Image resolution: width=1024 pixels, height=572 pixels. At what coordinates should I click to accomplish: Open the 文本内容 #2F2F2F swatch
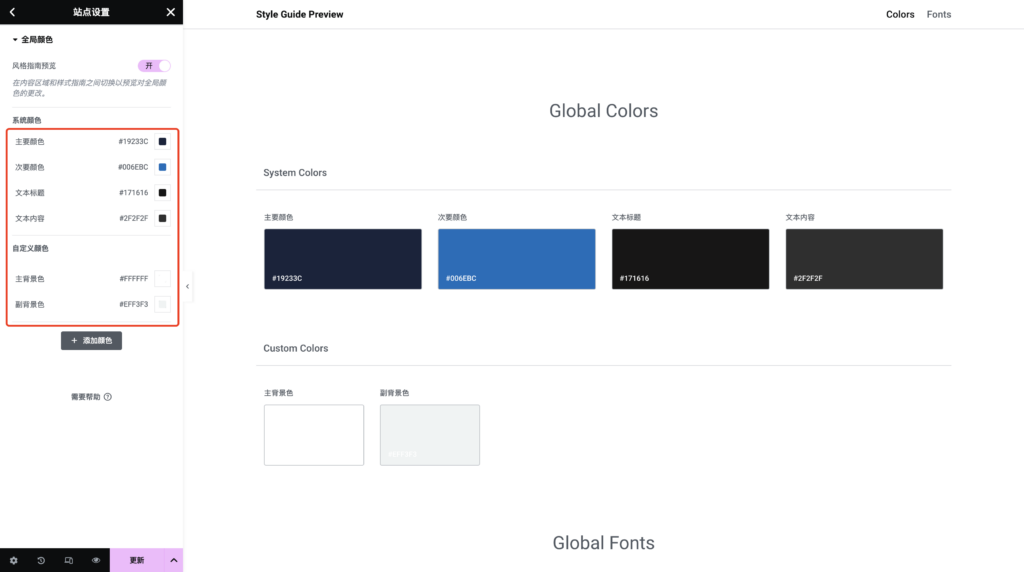(x=163, y=218)
